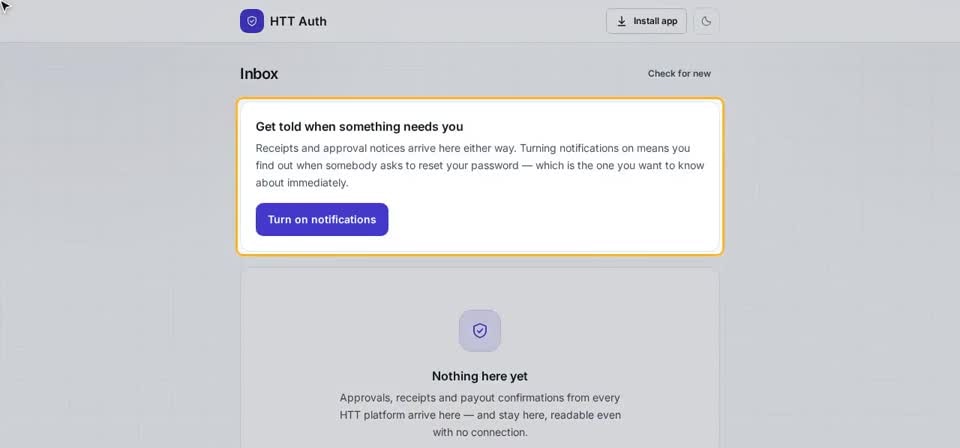Click the Install app button
This screenshot has width=960, height=448.
[x=647, y=21]
